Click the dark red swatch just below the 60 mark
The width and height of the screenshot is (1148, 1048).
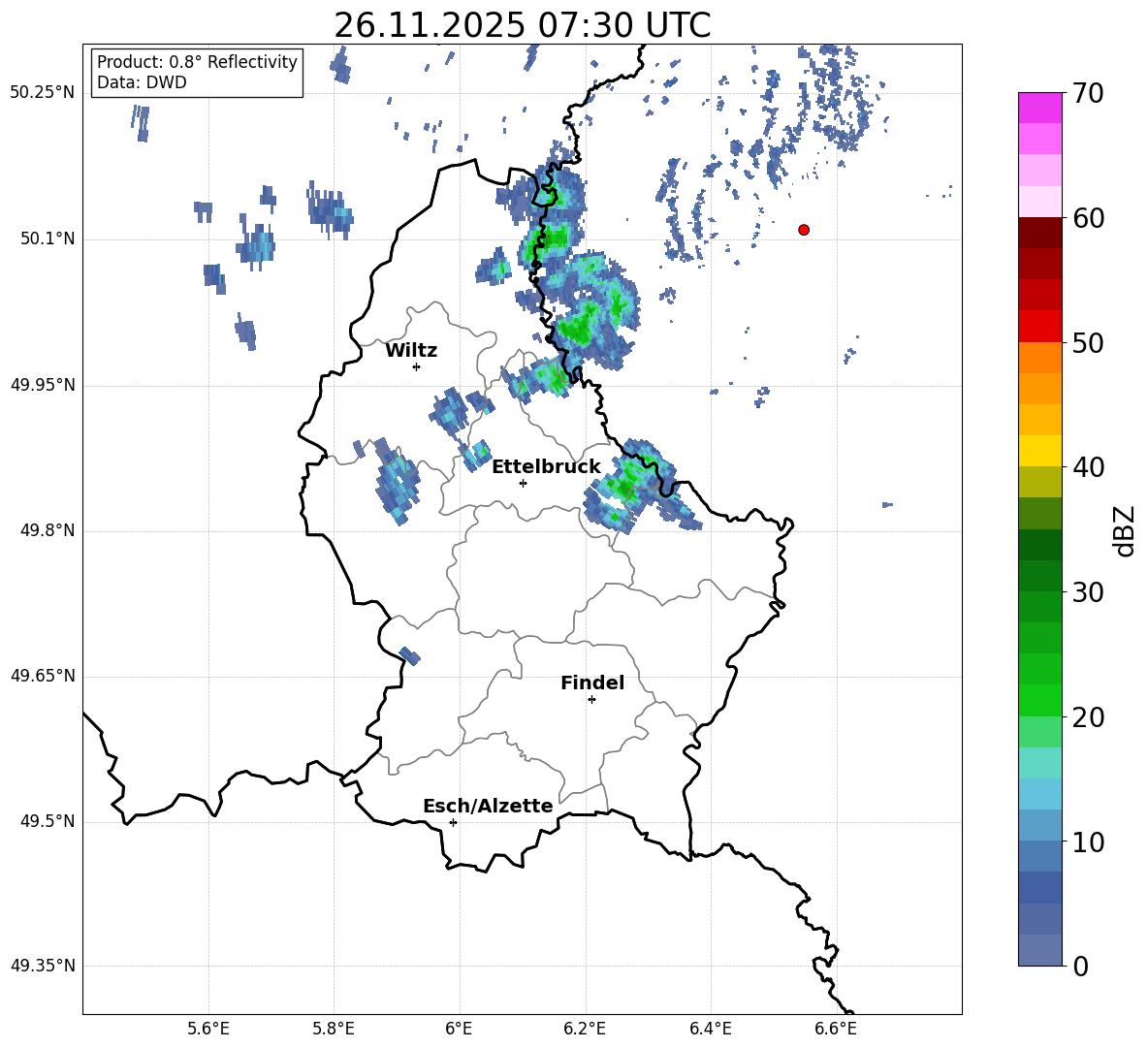point(1040,233)
